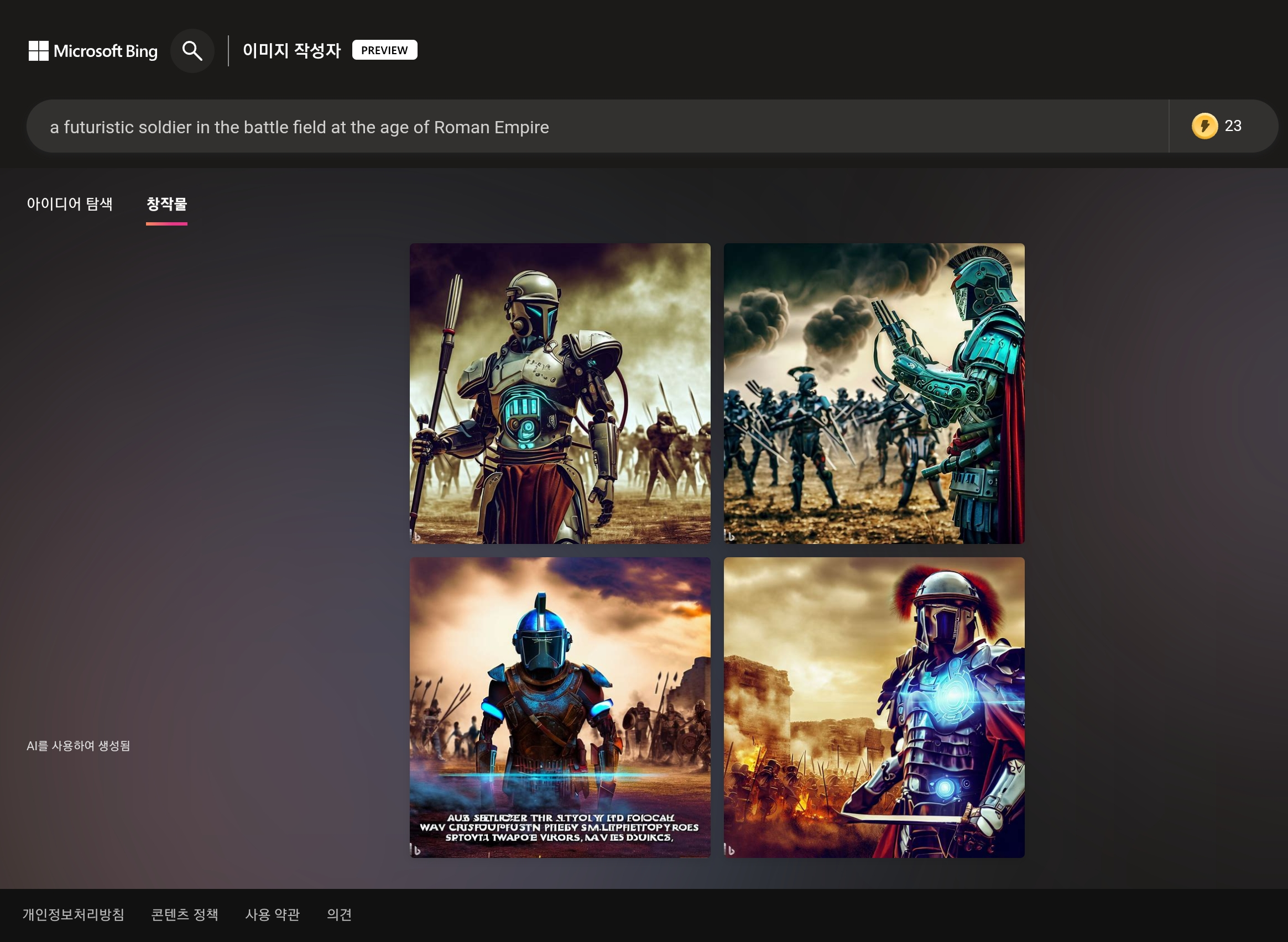Image resolution: width=1288 pixels, height=942 pixels.
Task: Open the blue helmet soldier with caption image
Action: (x=560, y=707)
